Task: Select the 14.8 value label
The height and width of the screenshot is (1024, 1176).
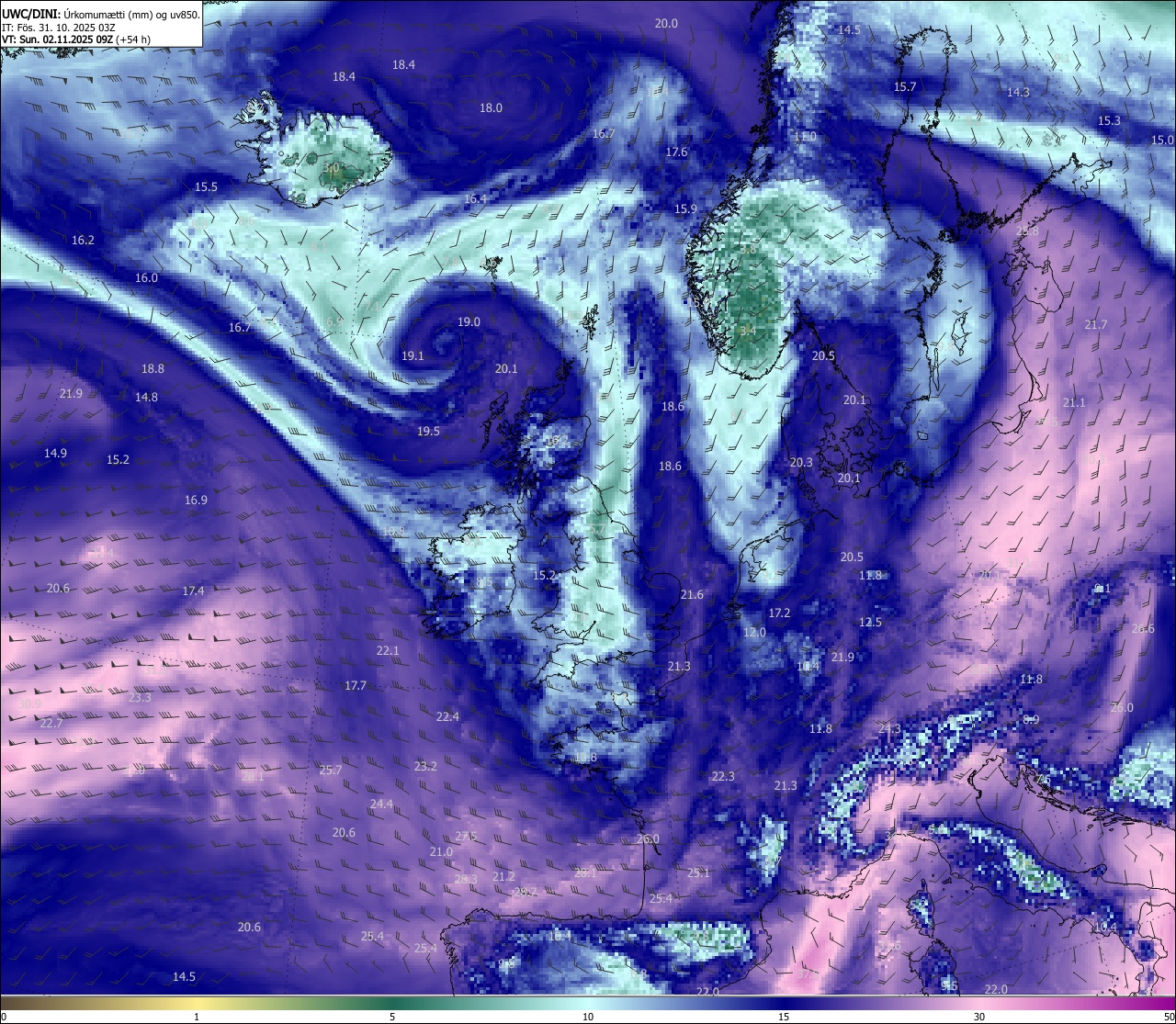Action: pyautogui.click(x=146, y=397)
